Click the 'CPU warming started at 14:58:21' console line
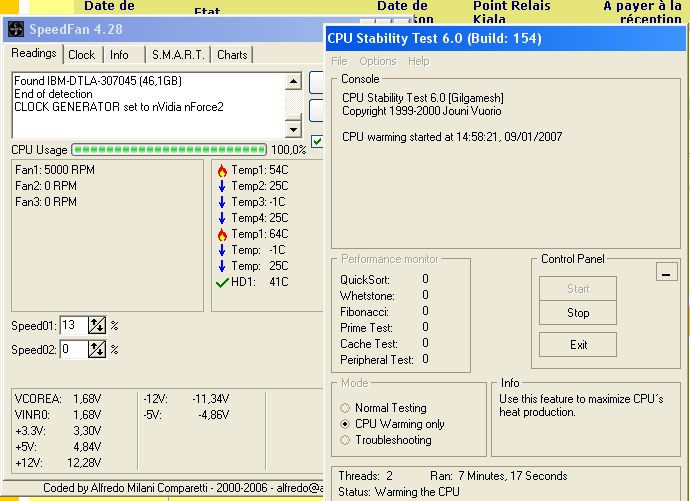Screen dimensions: 690x501 [x=452, y=137]
